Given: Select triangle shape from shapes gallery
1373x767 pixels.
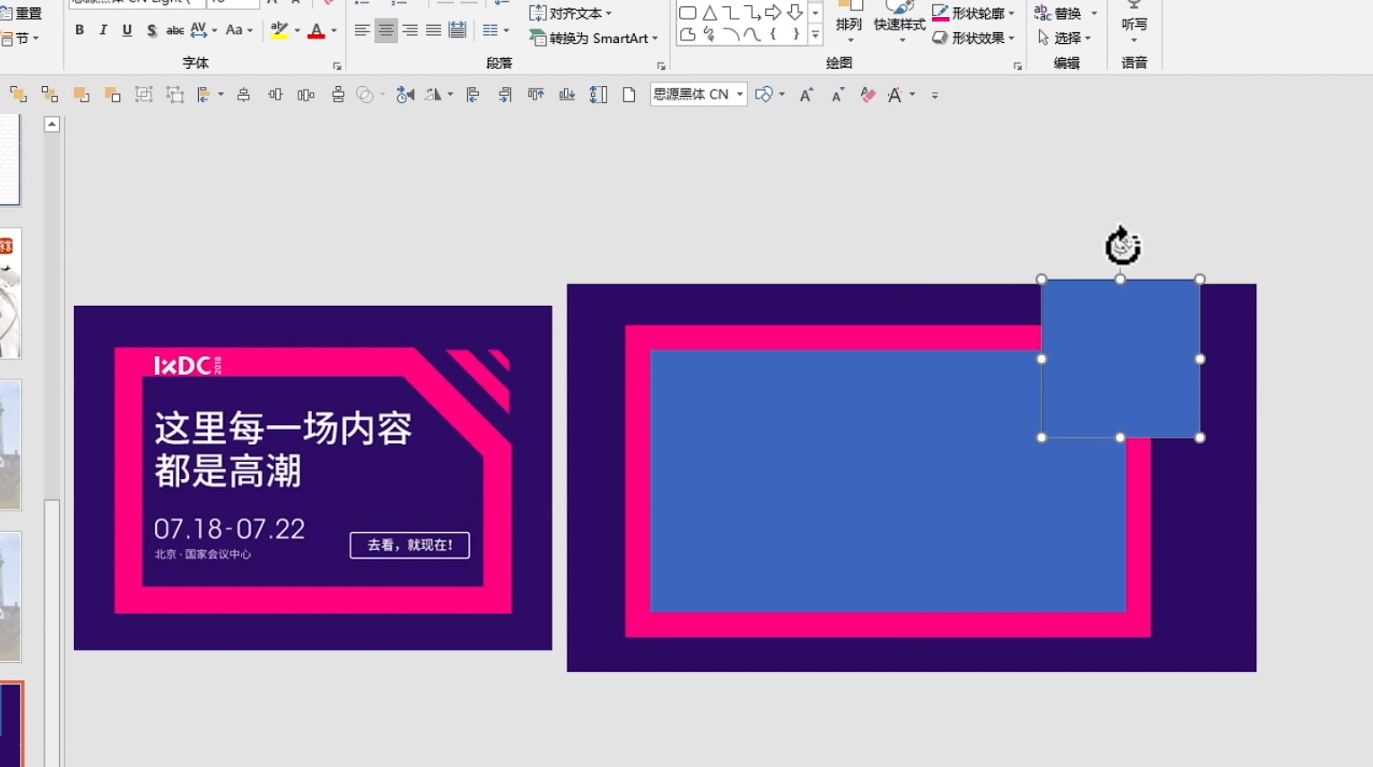Looking at the screenshot, I should click(x=709, y=13).
